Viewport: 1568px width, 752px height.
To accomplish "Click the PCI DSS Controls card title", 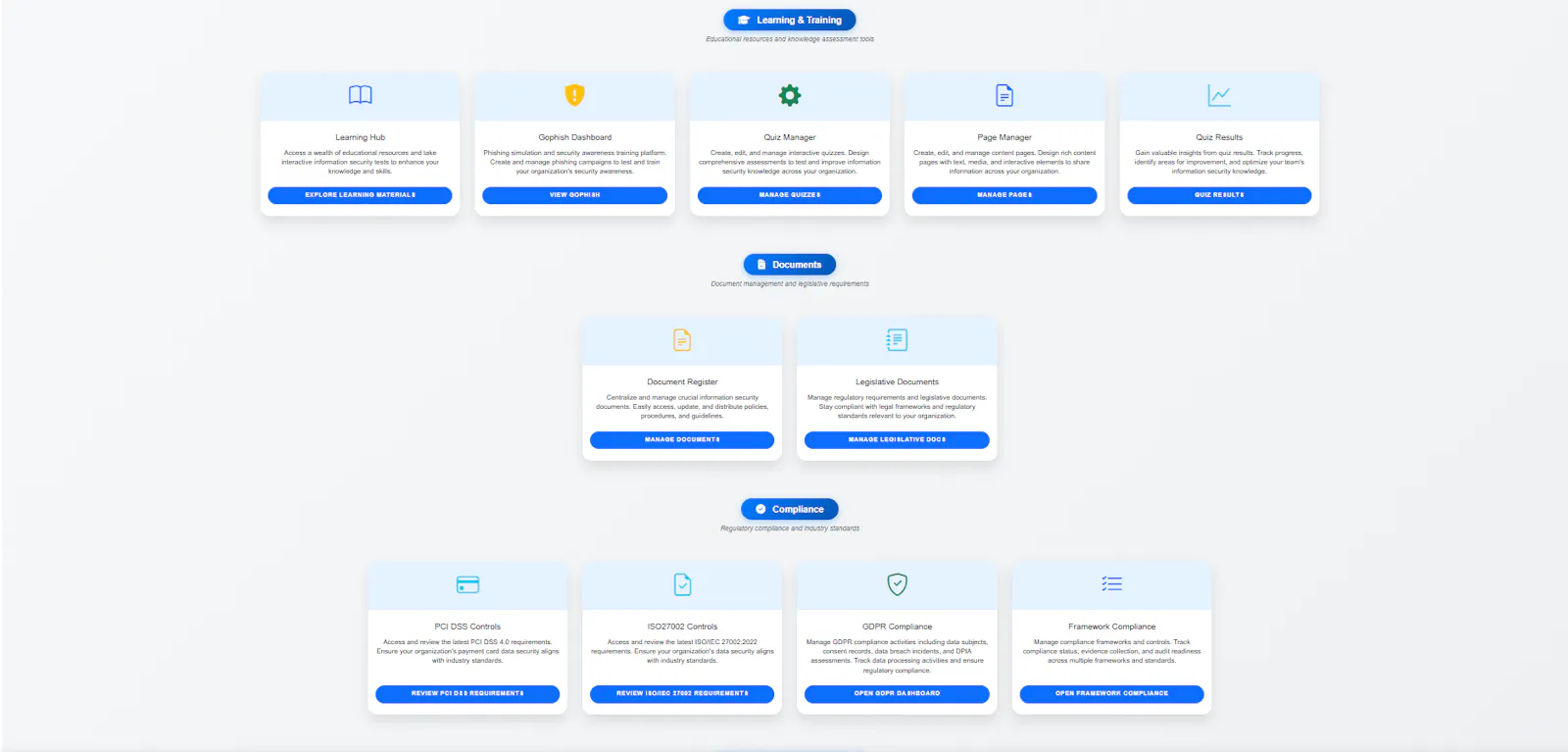I will point(467,627).
